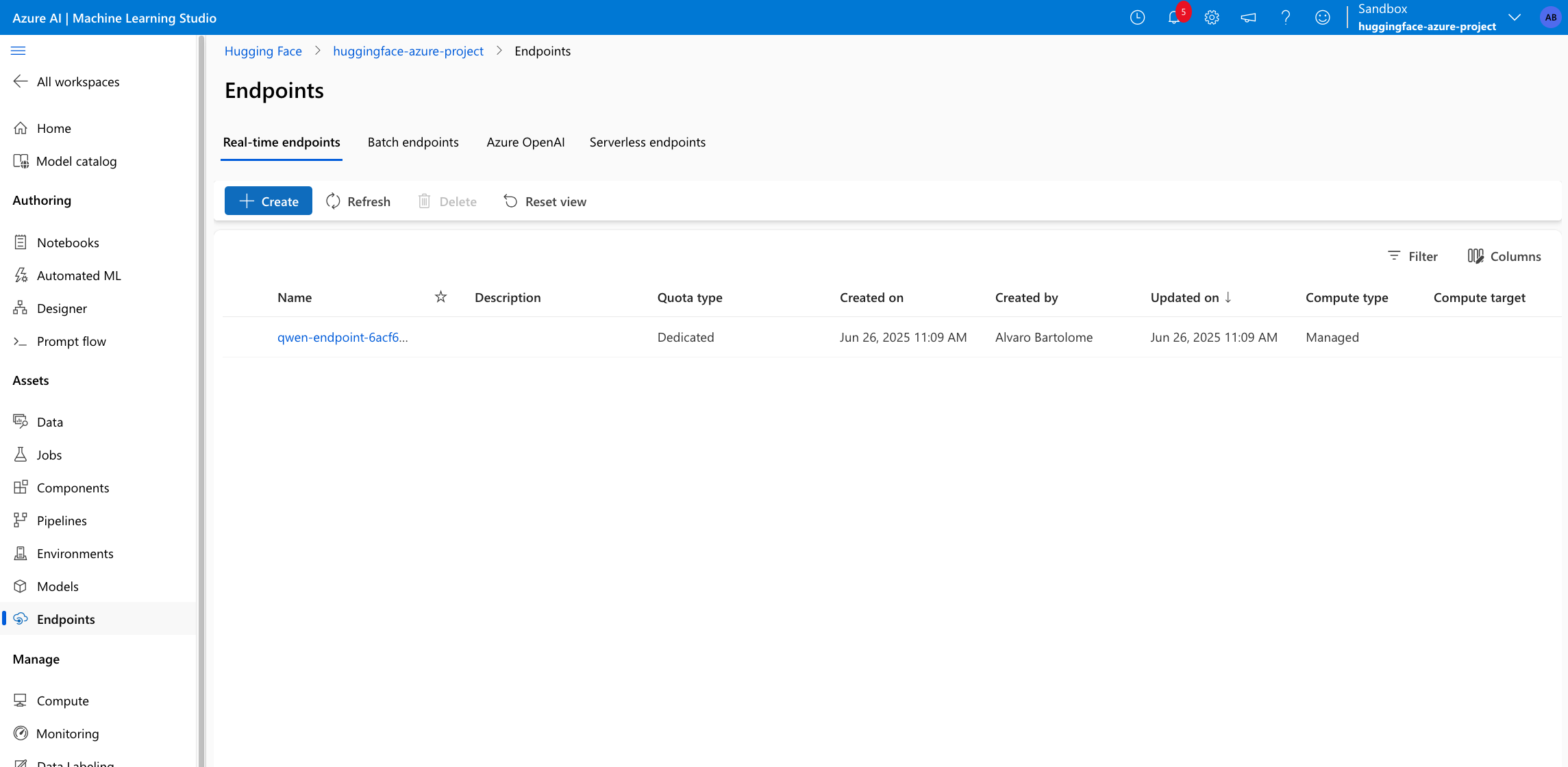
Task: Toggle the favorites star column header
Action: click(x=440, y=297)
